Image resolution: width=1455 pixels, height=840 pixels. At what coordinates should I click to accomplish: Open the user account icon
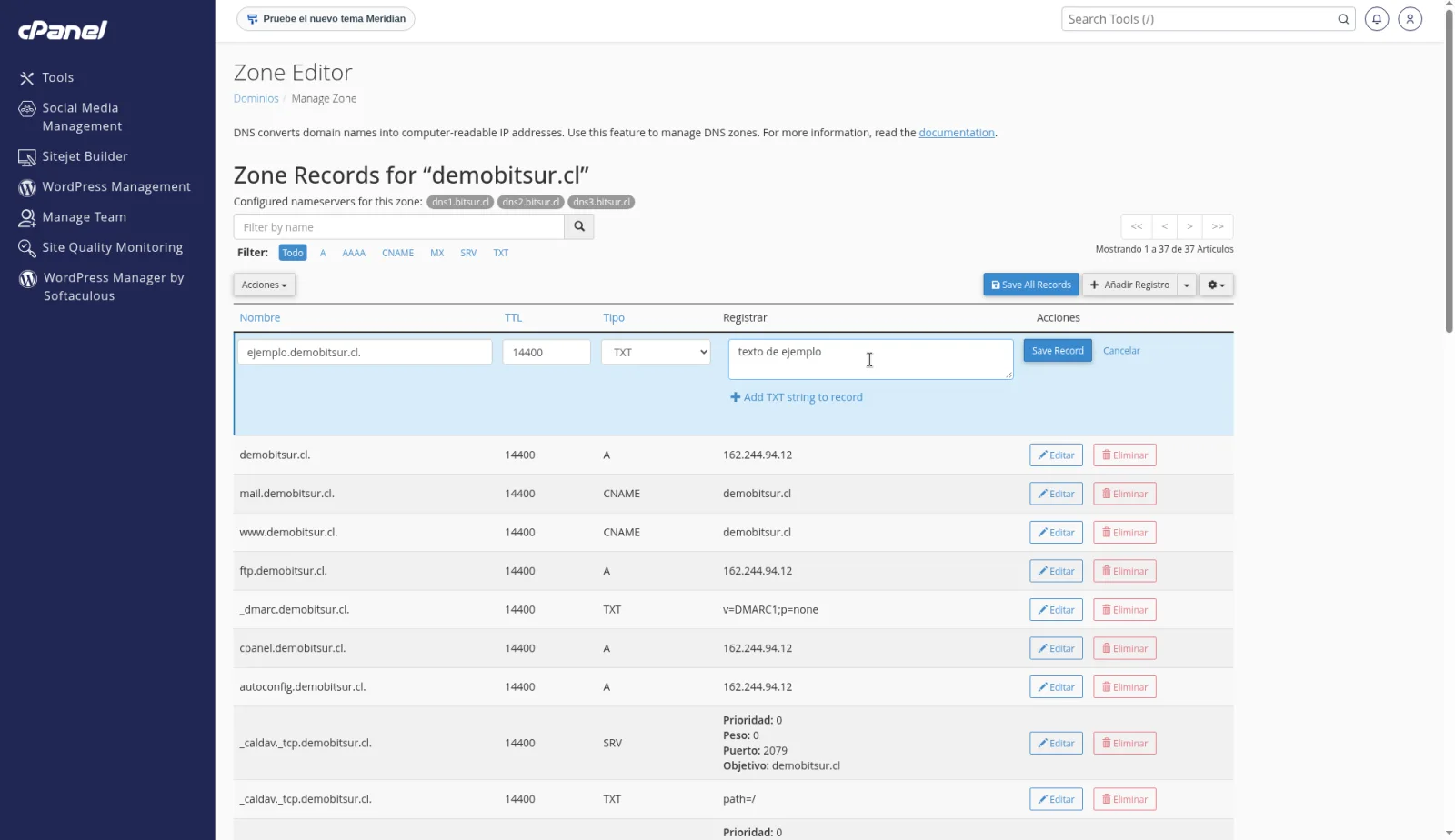coord(1410,19)
